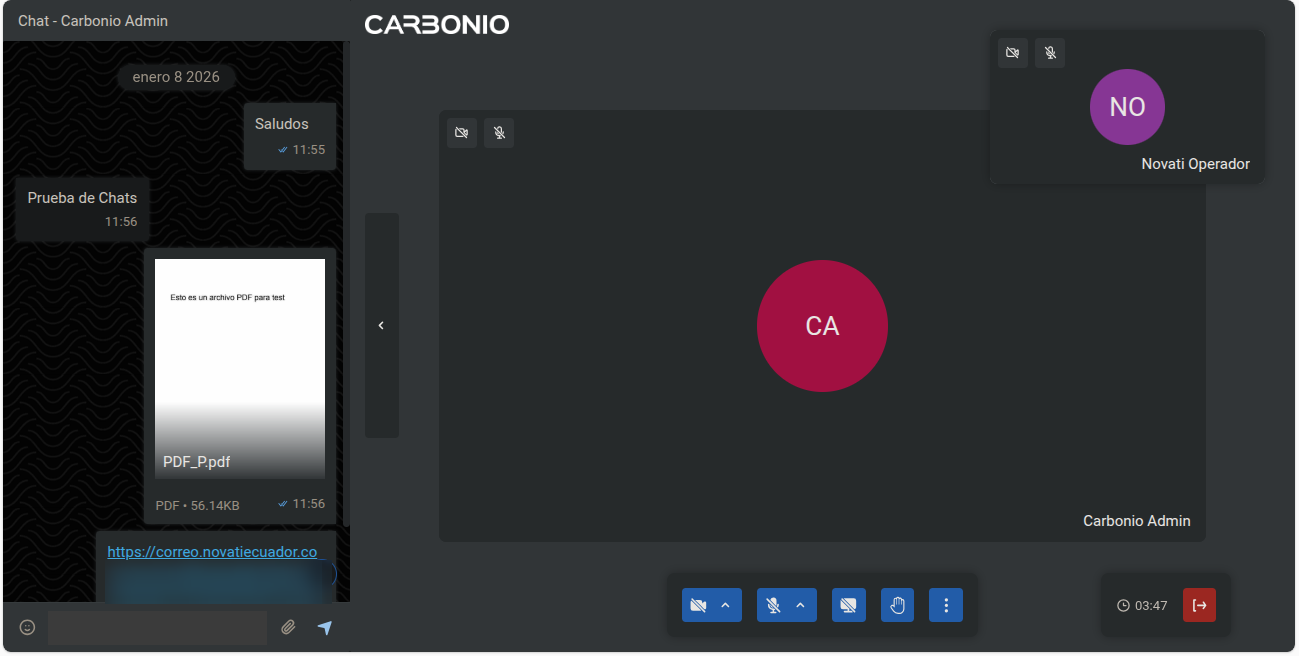
Task: Click camera-off icon on Novati Operador tile
Action: (1013, 53)
